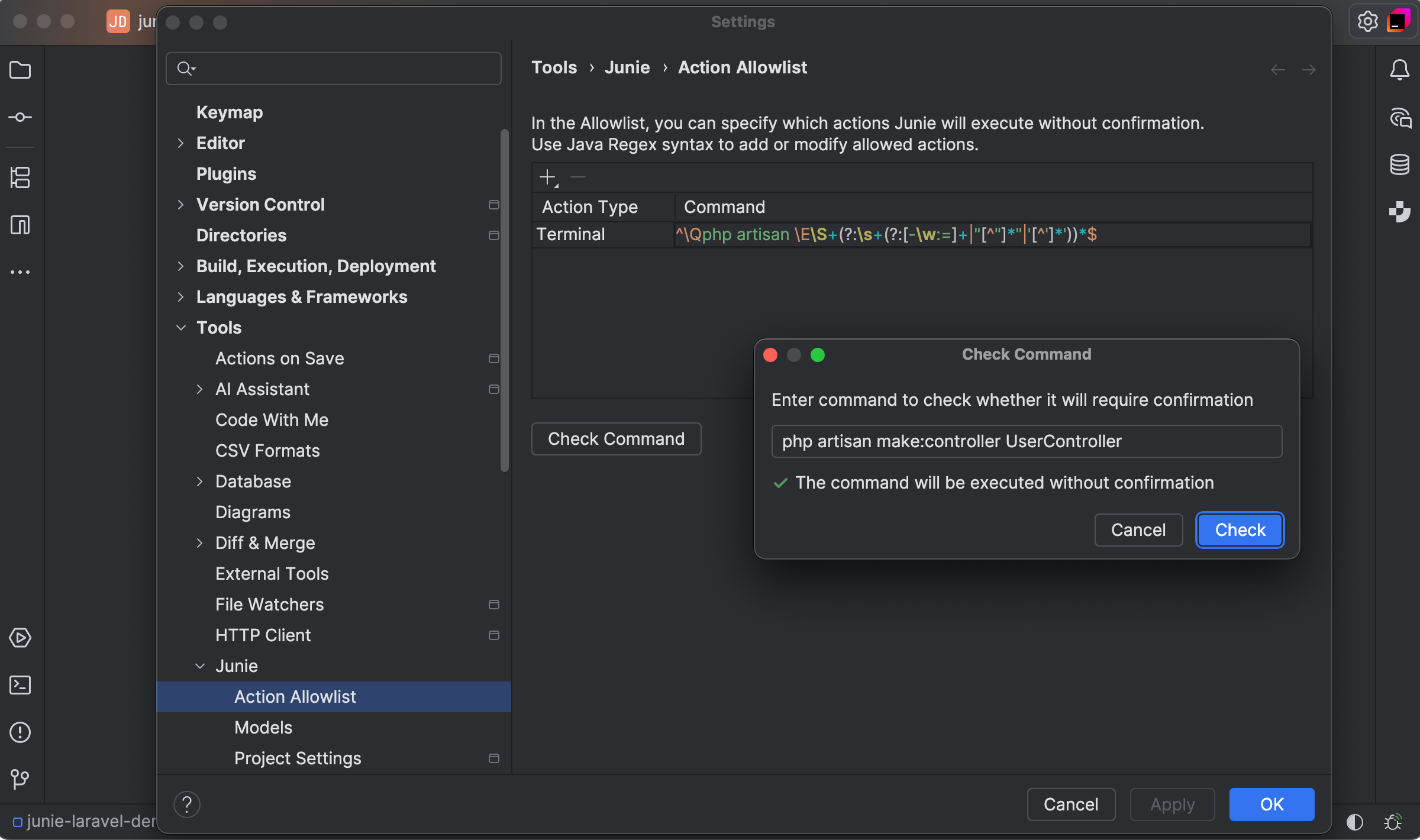Click Check in the Check Command dialog
Viewport: 1420px width, 840px height.
[1240, 530]
